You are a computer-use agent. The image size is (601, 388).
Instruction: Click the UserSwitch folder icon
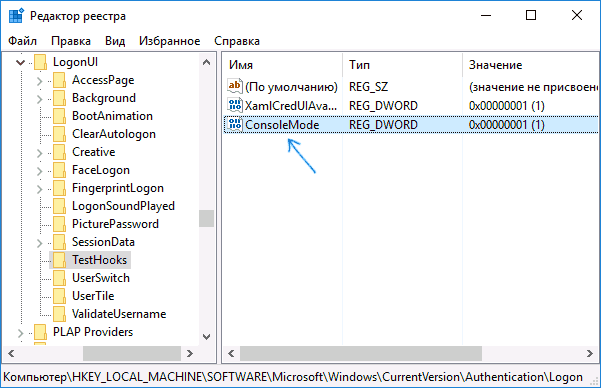coord(59,278)
